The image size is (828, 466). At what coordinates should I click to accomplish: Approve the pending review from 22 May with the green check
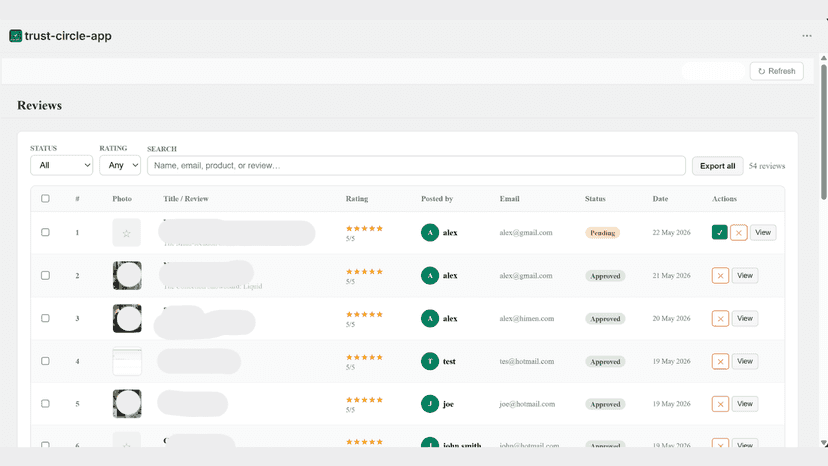click(720, 232)
